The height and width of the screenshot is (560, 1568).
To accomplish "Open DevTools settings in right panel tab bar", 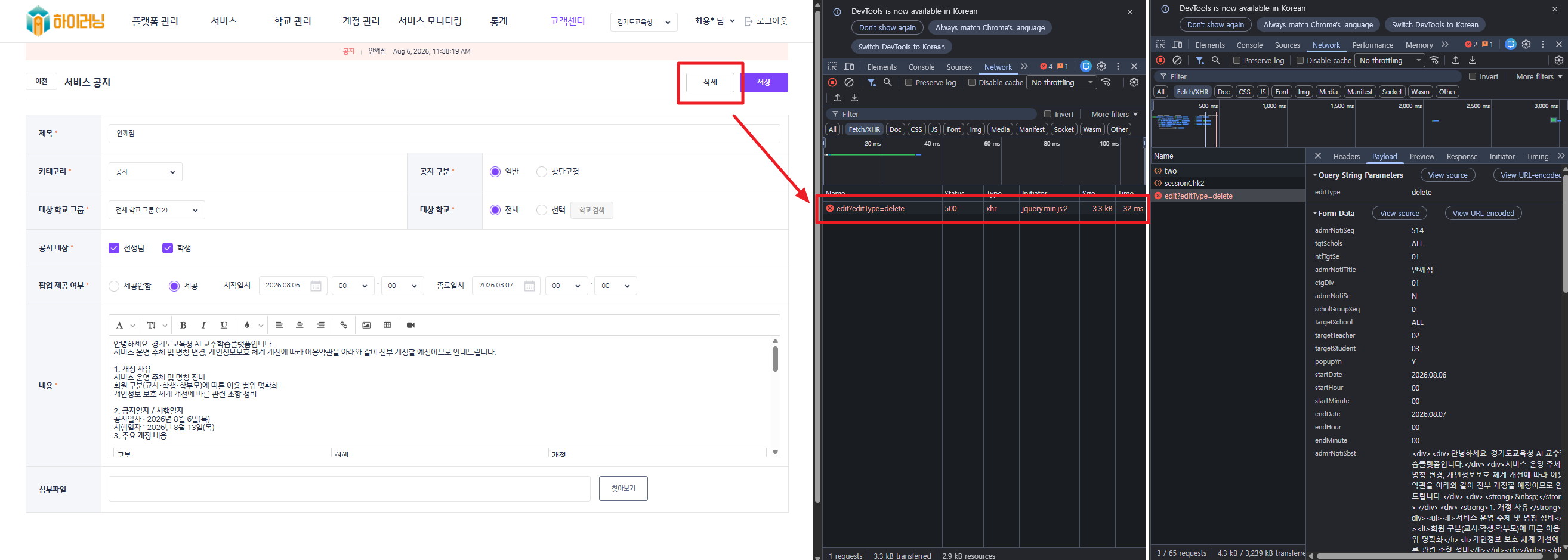I will 1527,45.
